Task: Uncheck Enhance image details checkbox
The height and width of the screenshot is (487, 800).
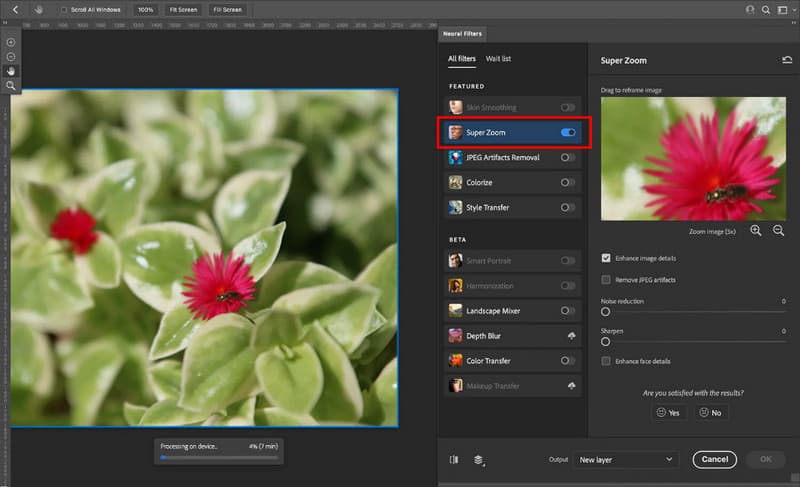Action: pos(606,258)
